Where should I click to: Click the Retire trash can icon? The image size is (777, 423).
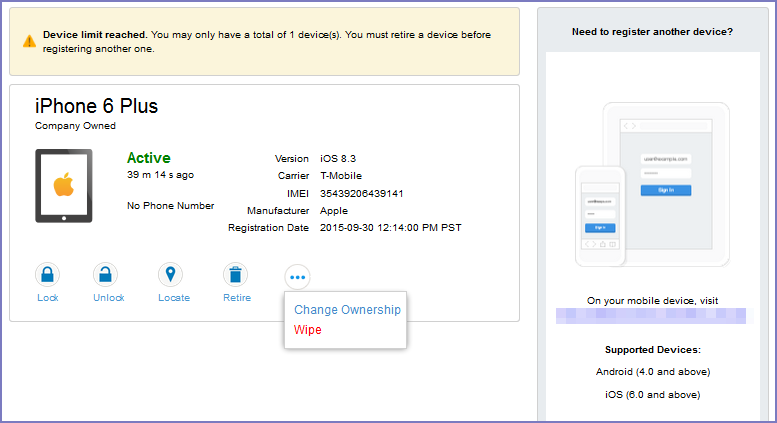(235, 274)
